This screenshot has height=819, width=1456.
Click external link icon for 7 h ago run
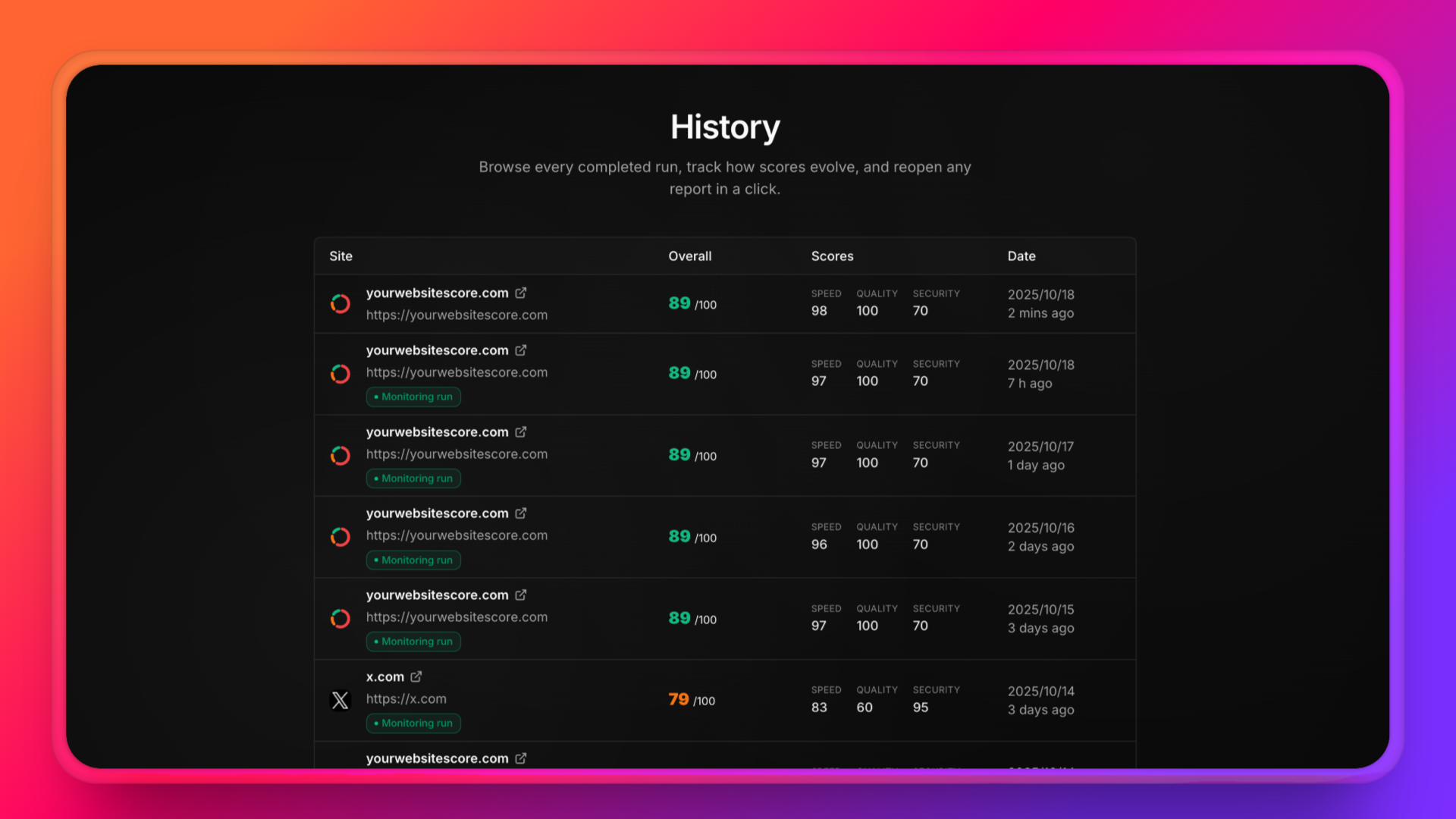click(521, 350)
